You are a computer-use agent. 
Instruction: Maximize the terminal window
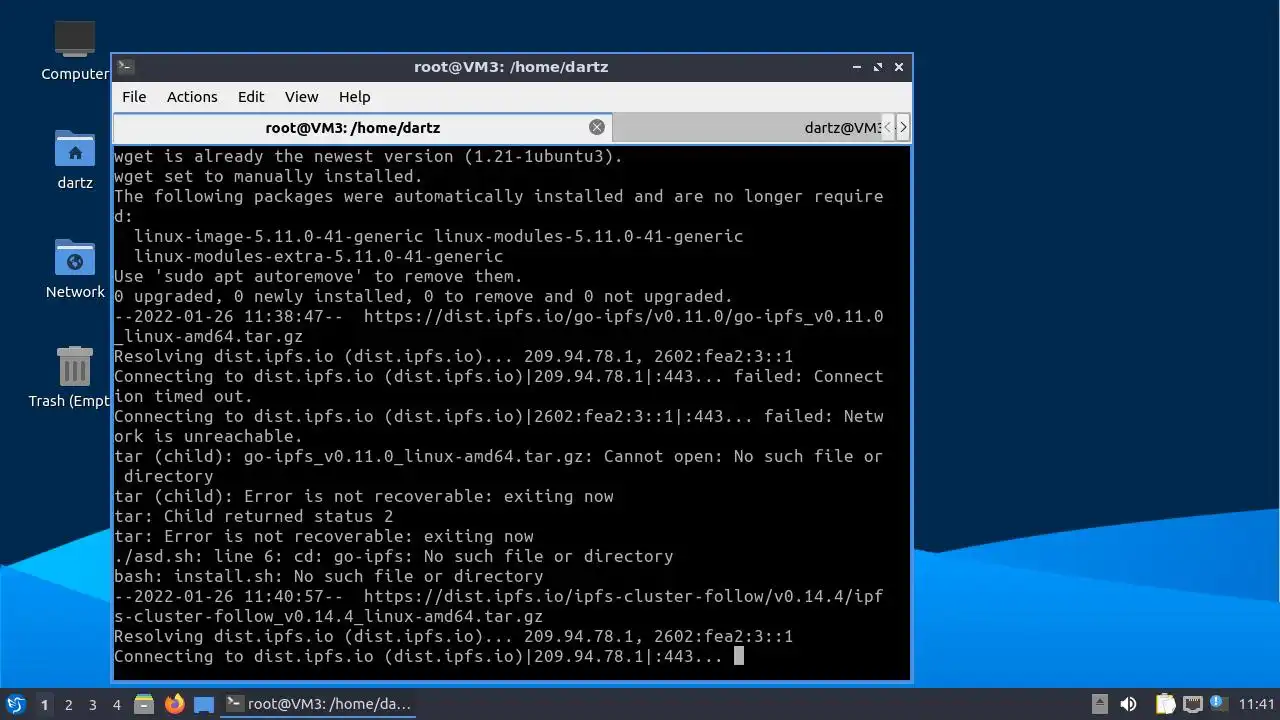click(878, 67)
